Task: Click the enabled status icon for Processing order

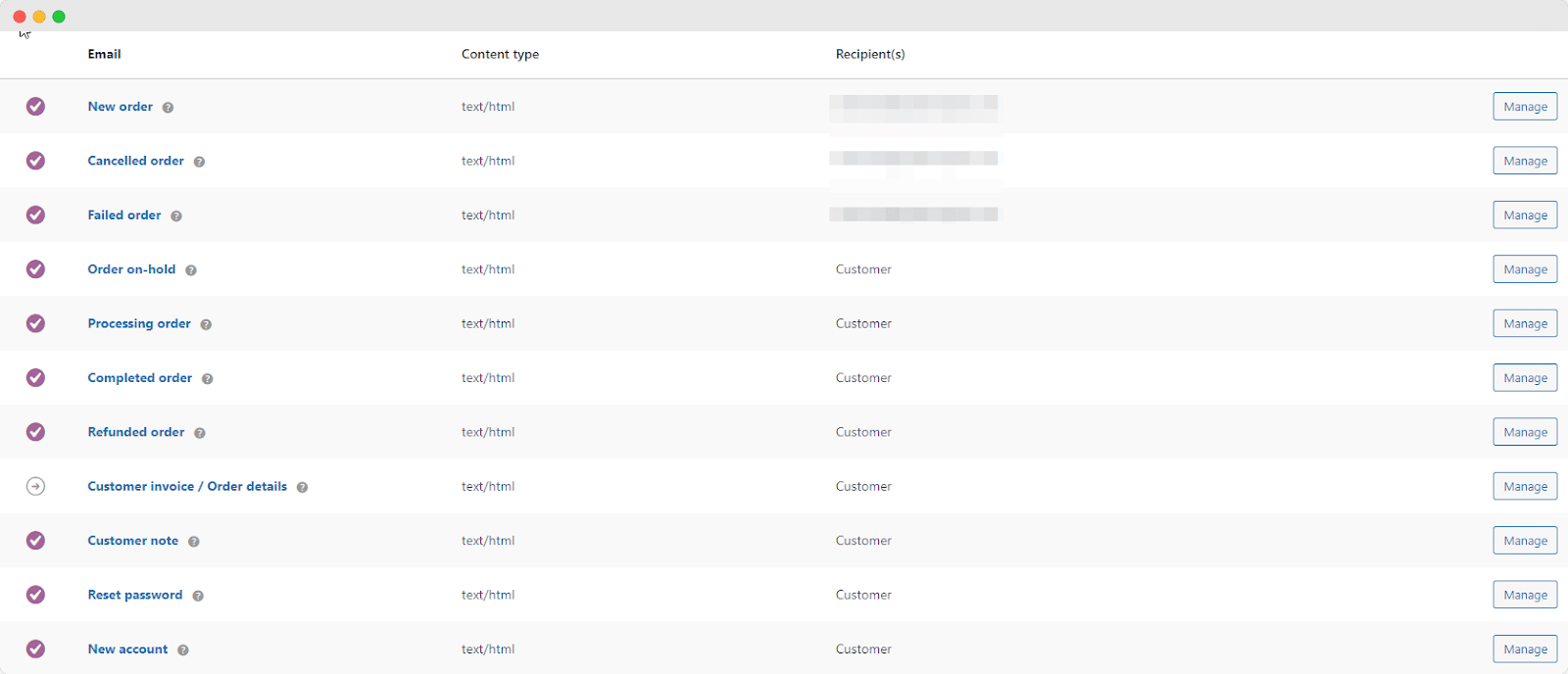Action: tap(35, 323)
